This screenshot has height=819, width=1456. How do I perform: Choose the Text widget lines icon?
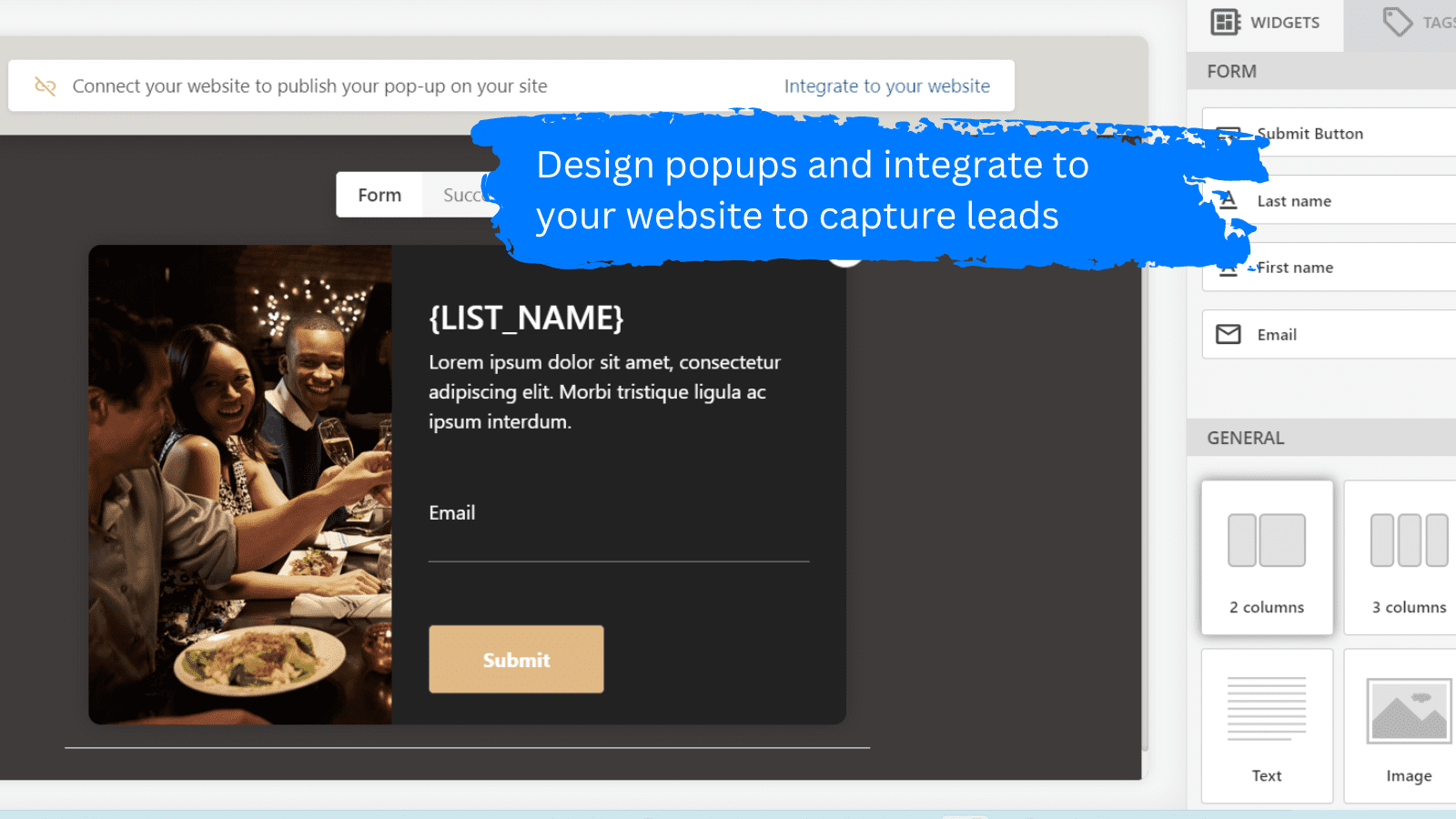click(1266, 709)
